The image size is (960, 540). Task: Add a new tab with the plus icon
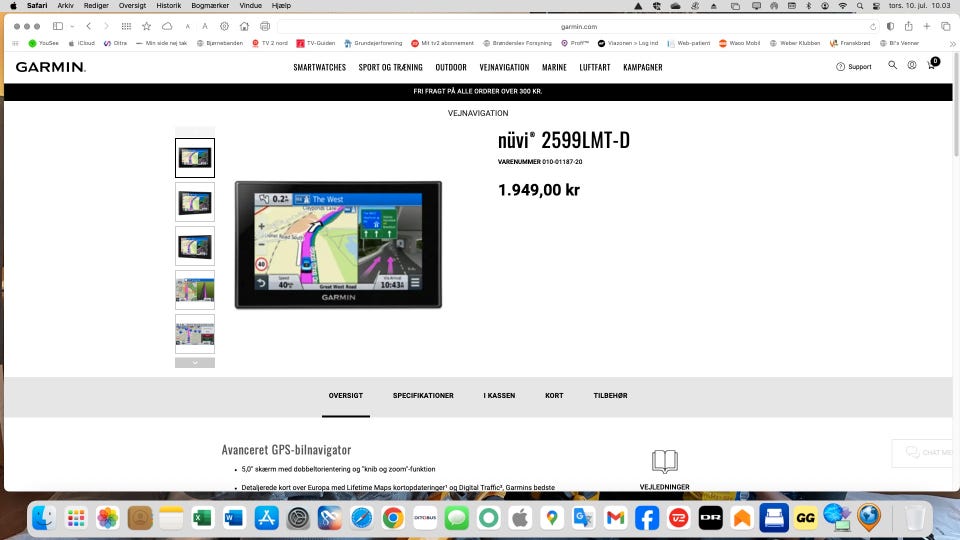pos(927,26)
